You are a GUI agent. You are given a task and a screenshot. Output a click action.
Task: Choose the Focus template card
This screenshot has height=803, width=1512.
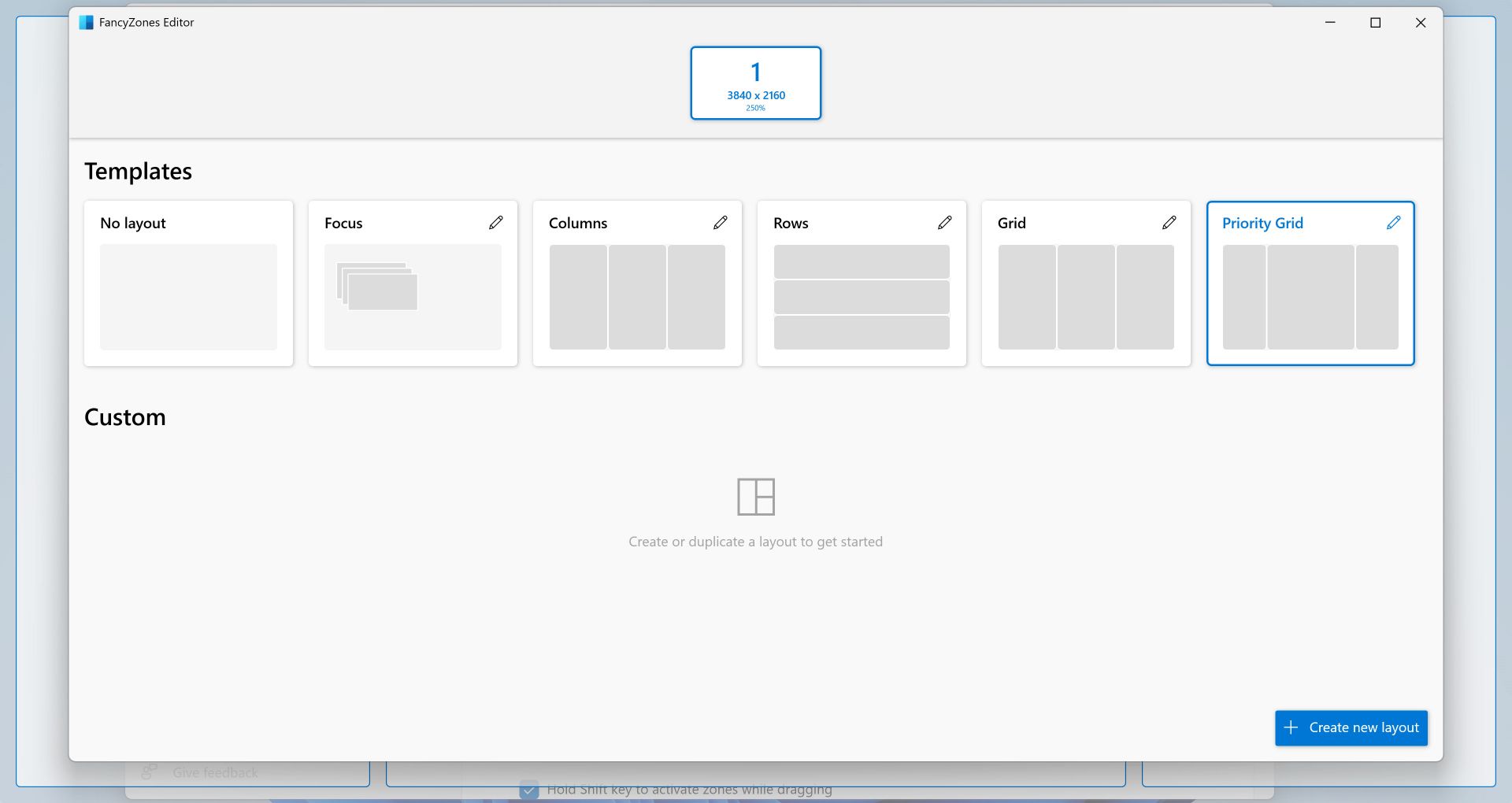tap(413, 297)
